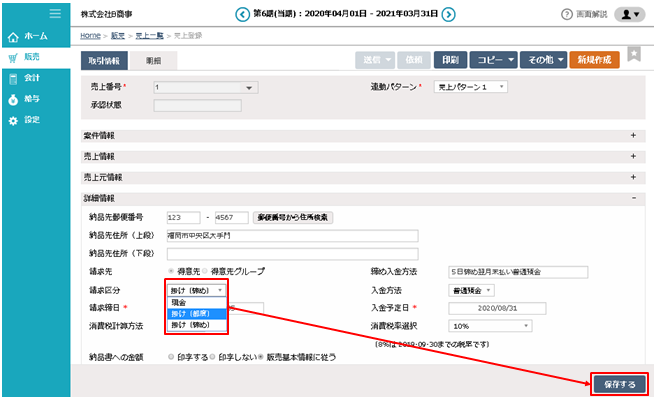Open the 画面解説 help icon
655x401 pixels.
(x=567, y=14)
